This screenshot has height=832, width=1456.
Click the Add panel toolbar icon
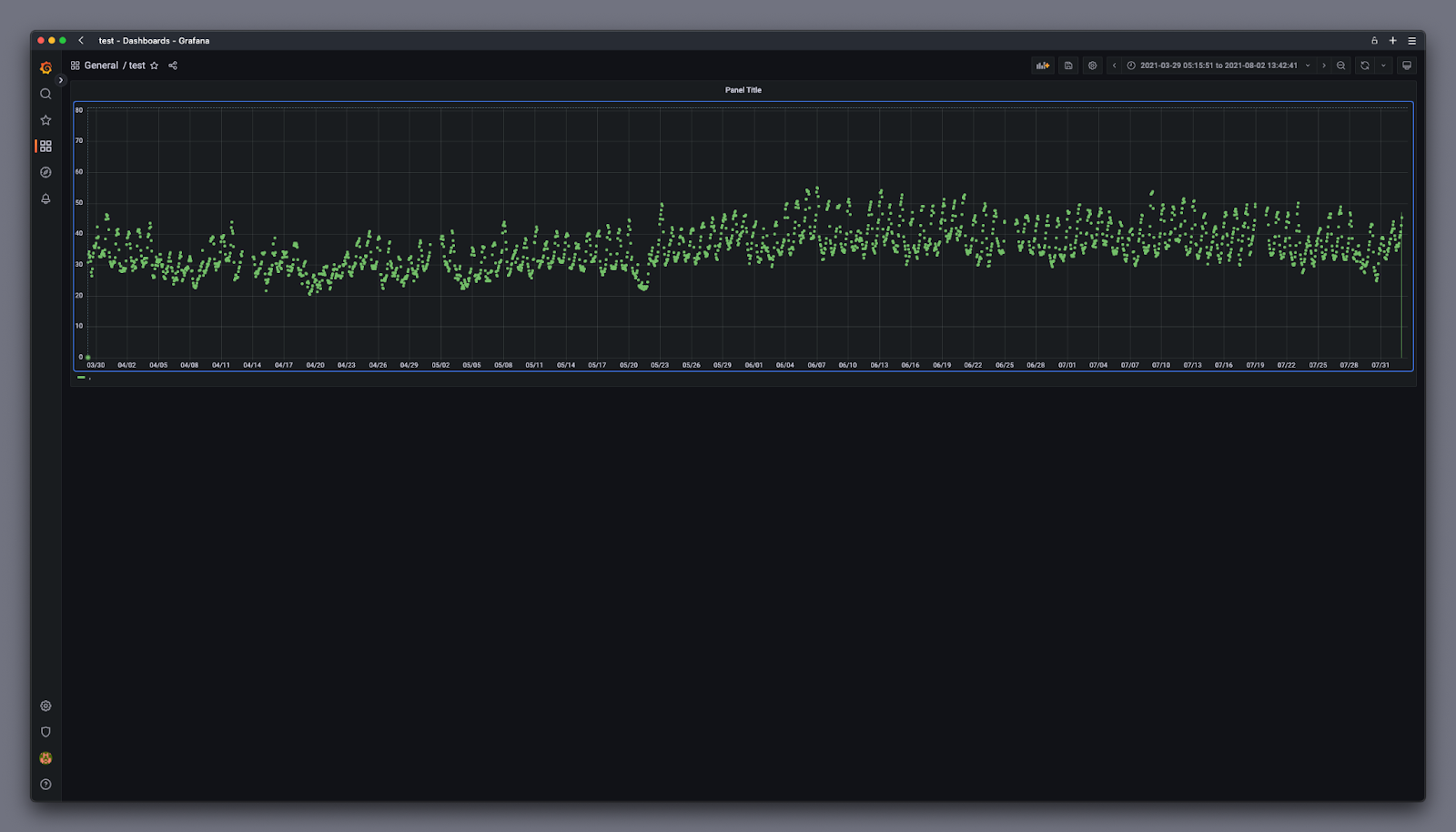click(x=1043, y=66)
